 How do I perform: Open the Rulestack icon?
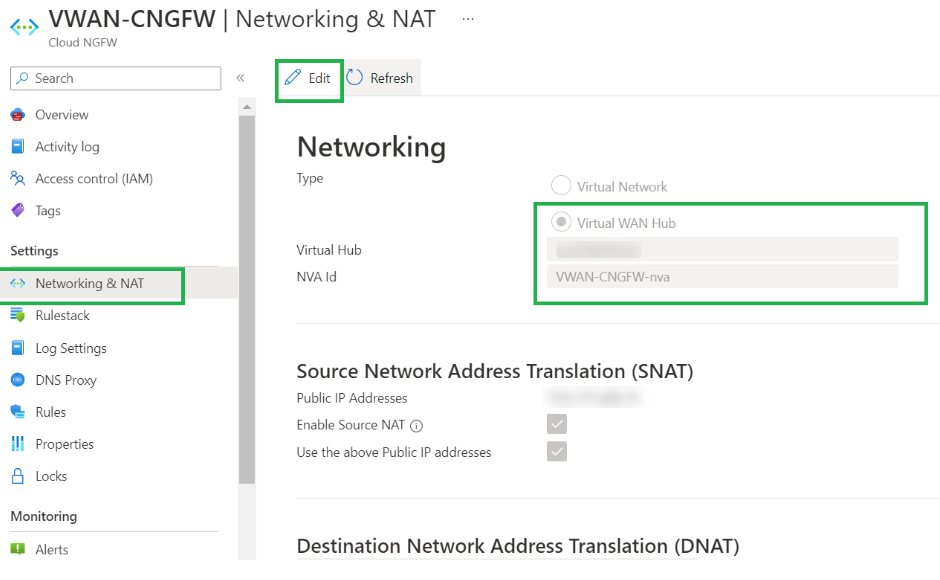[x=17, y=316]
